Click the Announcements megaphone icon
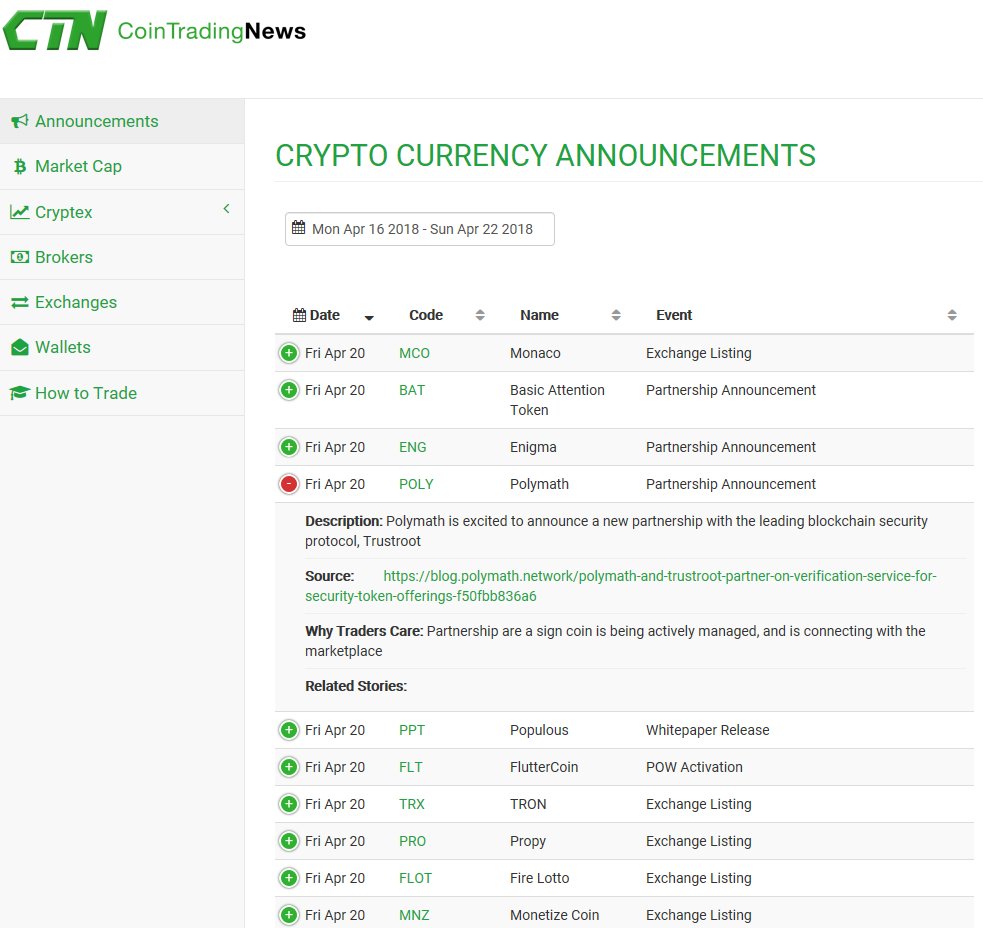 tap(19, 121)
